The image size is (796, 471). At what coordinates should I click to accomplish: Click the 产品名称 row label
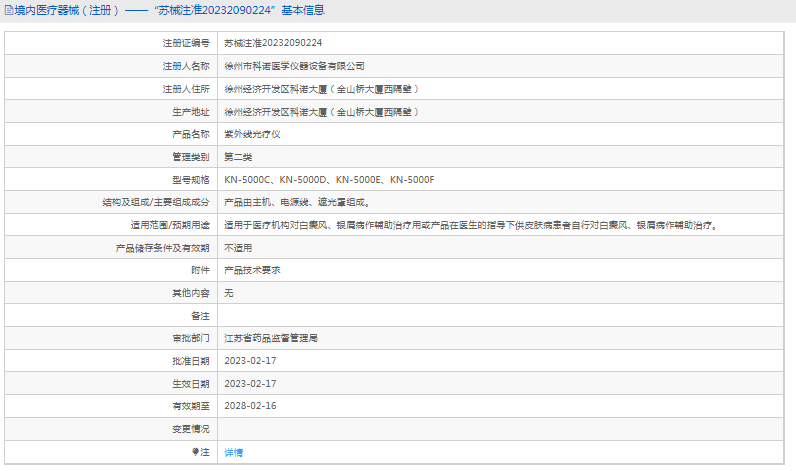[x=191, y=134]
